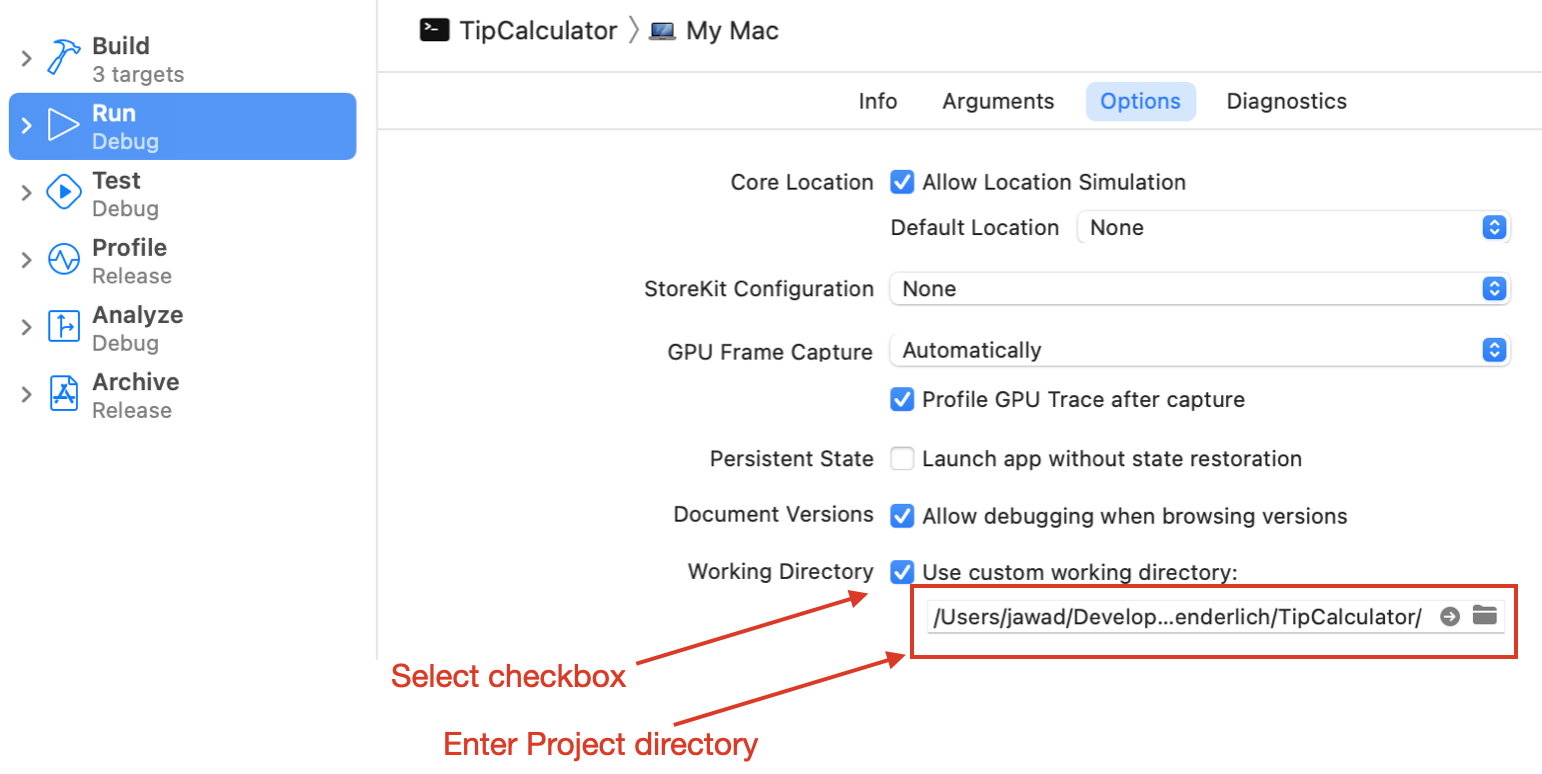The width and height of the screenshot is (1542, 774).
Task: Select the Analyze icon in the sidebar
Action: pyautogui.click(x=63, y=326)
